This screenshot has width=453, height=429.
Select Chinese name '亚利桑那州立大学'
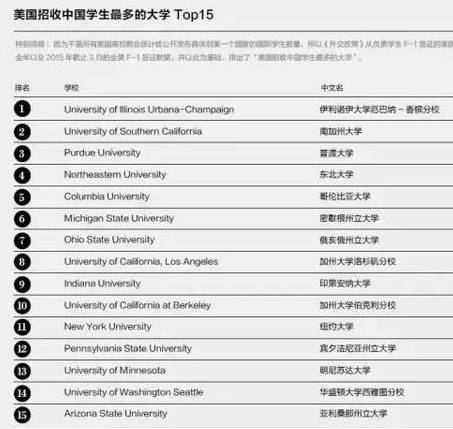point(354,413)
